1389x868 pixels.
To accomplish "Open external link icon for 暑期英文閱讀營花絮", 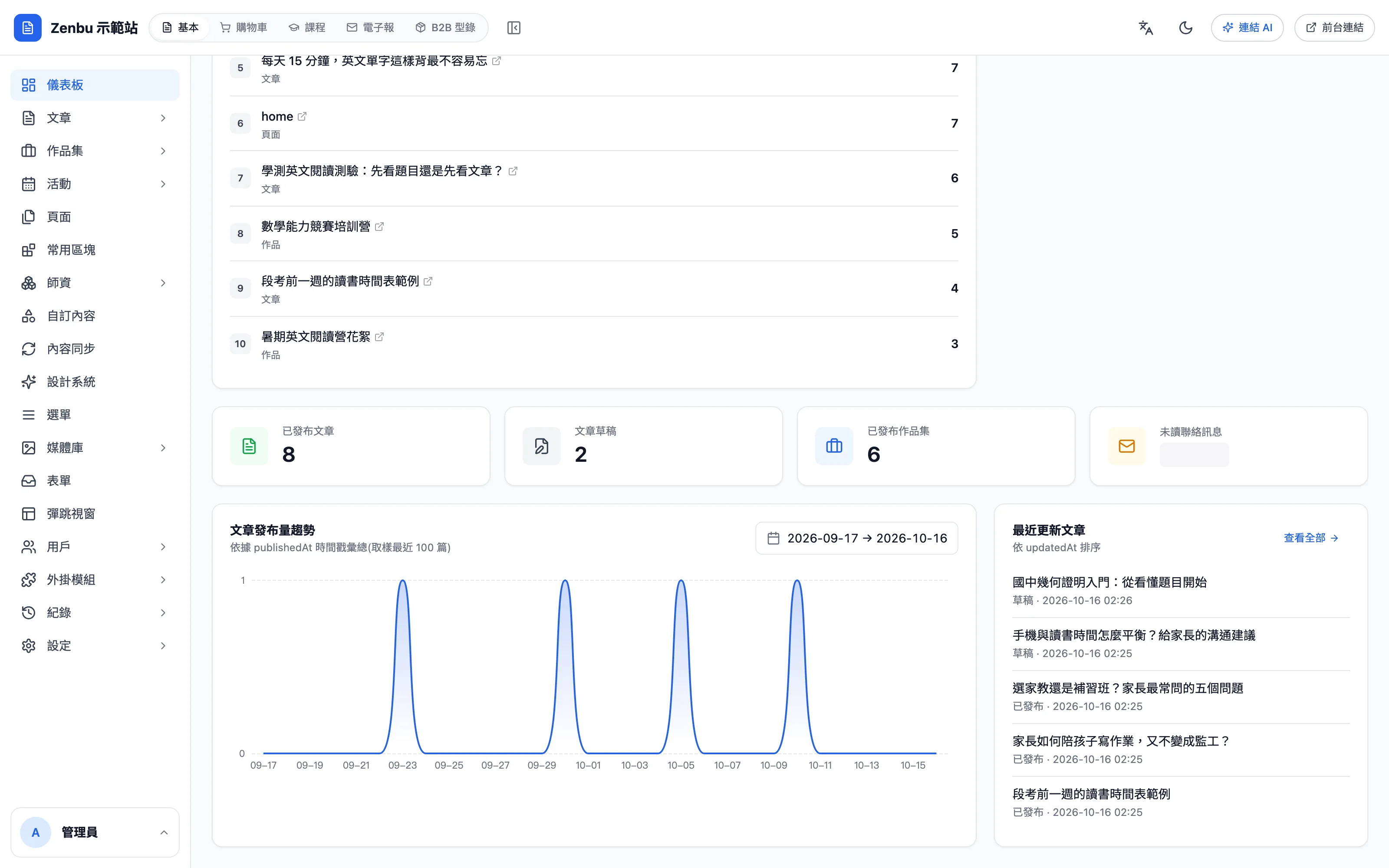I will tap(379, 337).
